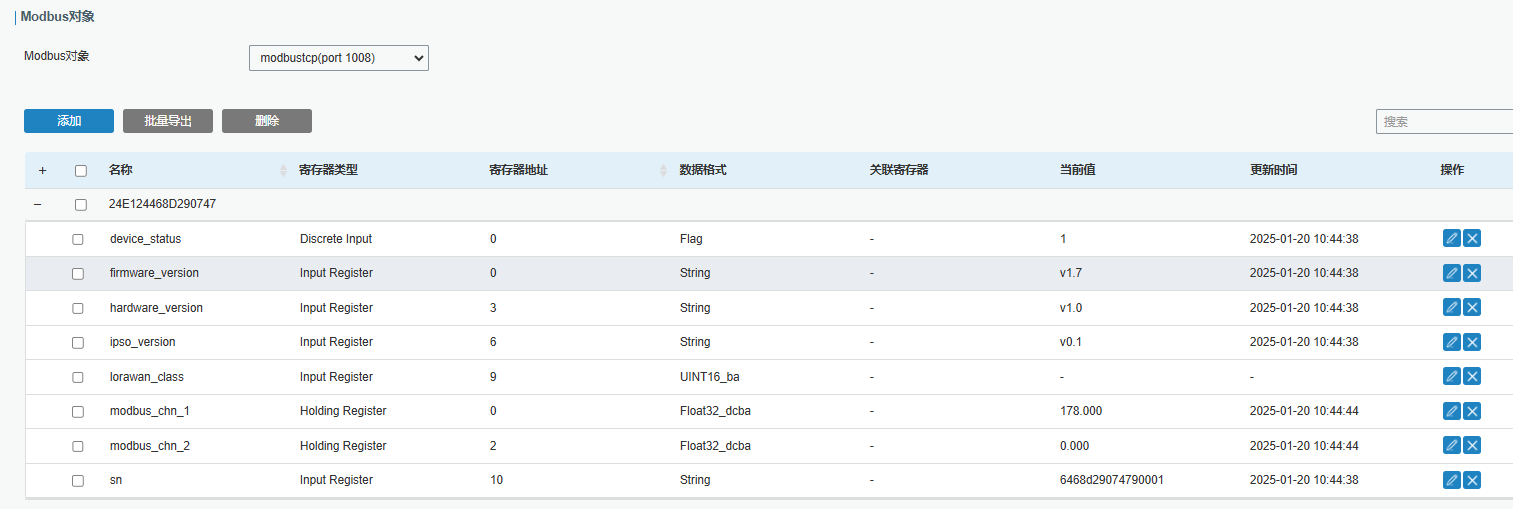Tick the checkbox for device_status
Screen dimensions: 1513x509
(x=78, y=239)
